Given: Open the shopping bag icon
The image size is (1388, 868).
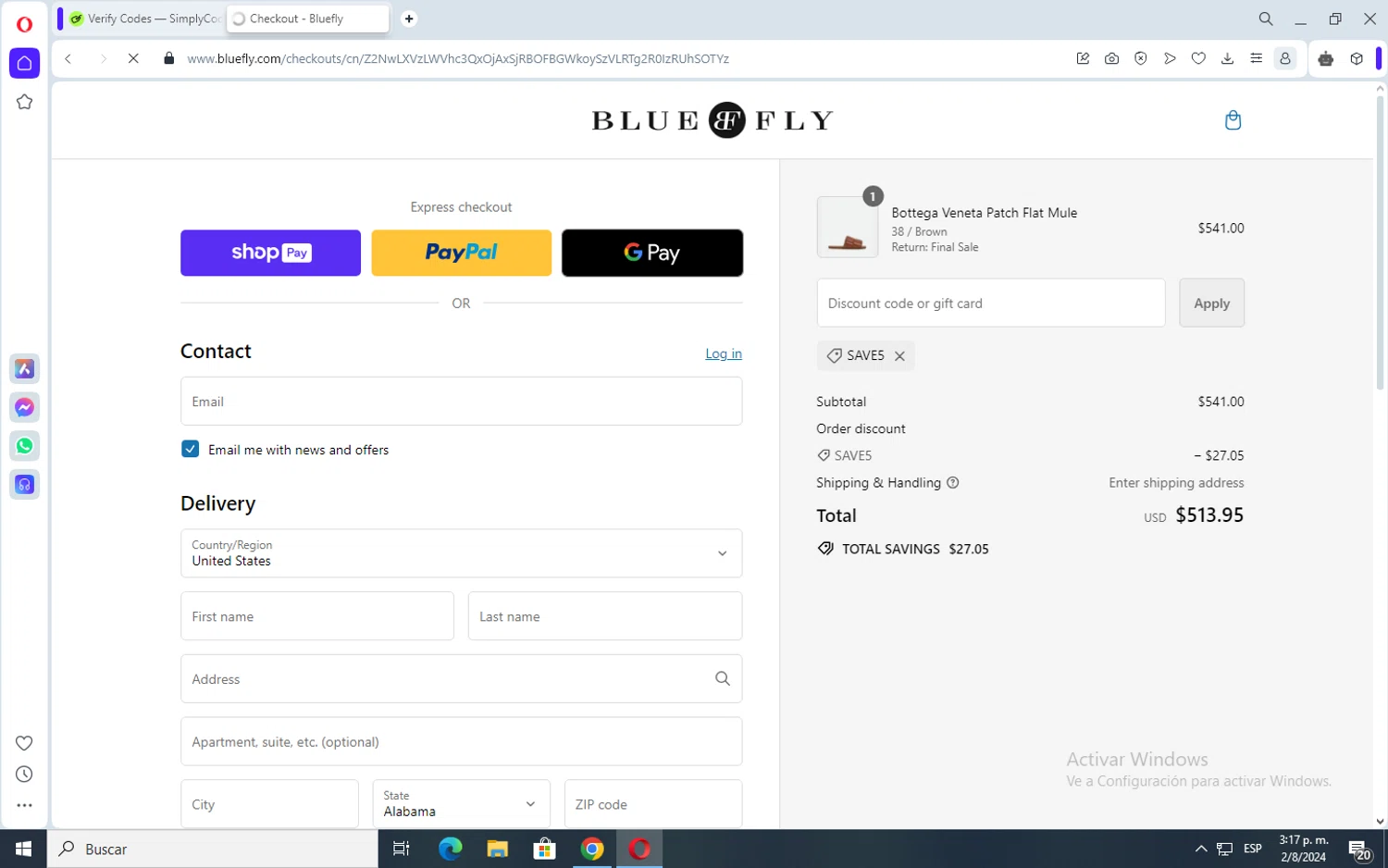Looking at the screenshot, I should click(1233, 120).
